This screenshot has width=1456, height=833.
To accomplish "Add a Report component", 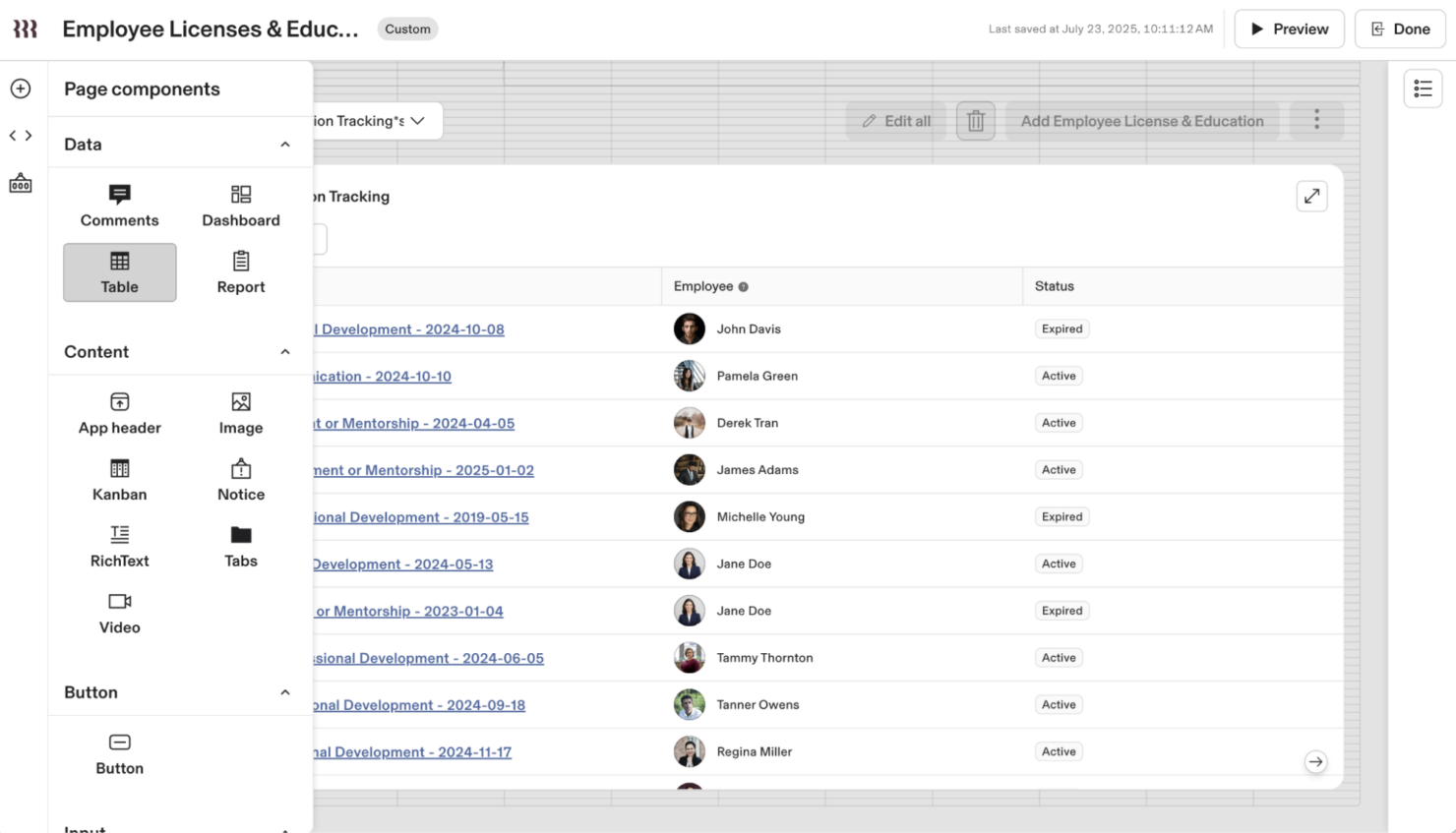I will (240, 272).
